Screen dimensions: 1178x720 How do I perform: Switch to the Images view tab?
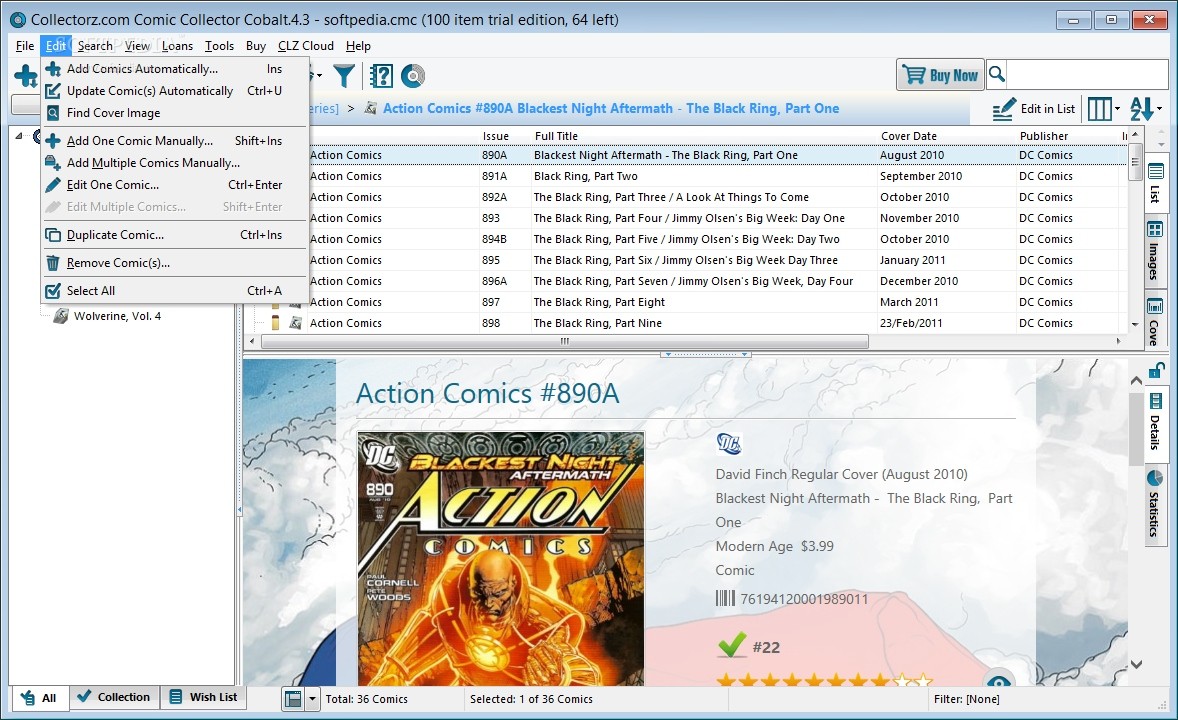(1155, 252)
